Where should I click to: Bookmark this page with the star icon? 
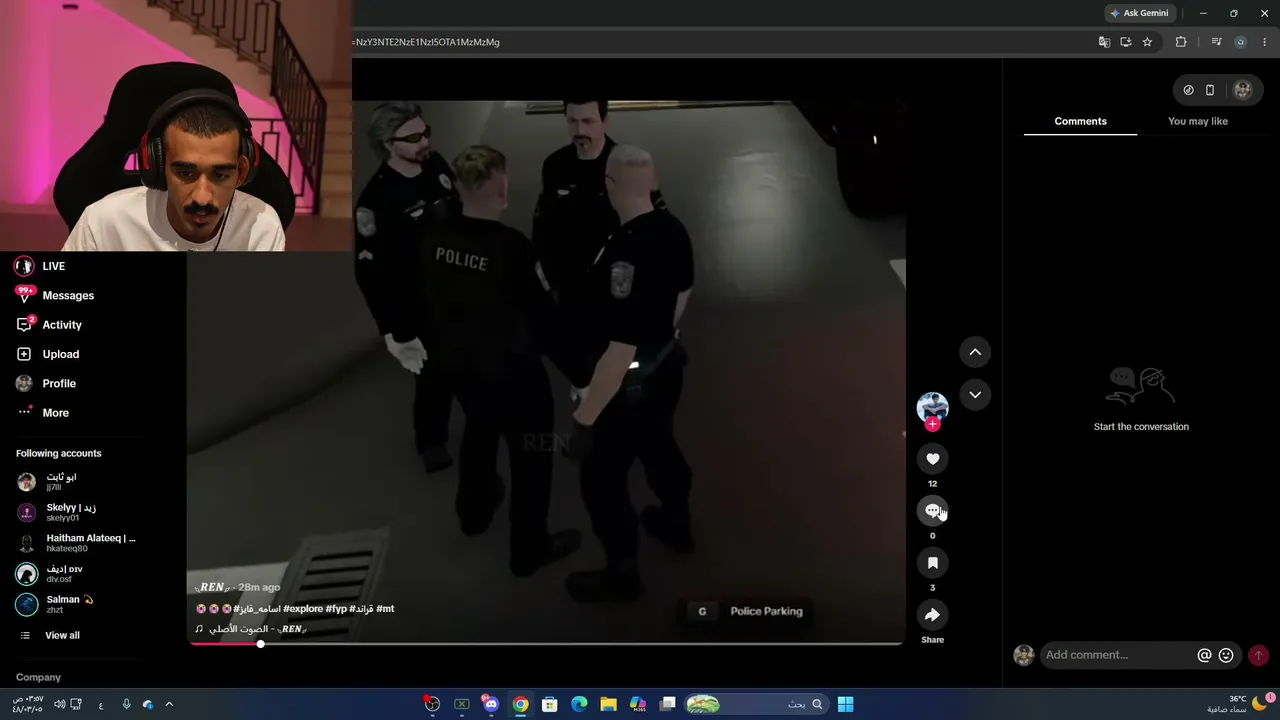click(1147, 42)
